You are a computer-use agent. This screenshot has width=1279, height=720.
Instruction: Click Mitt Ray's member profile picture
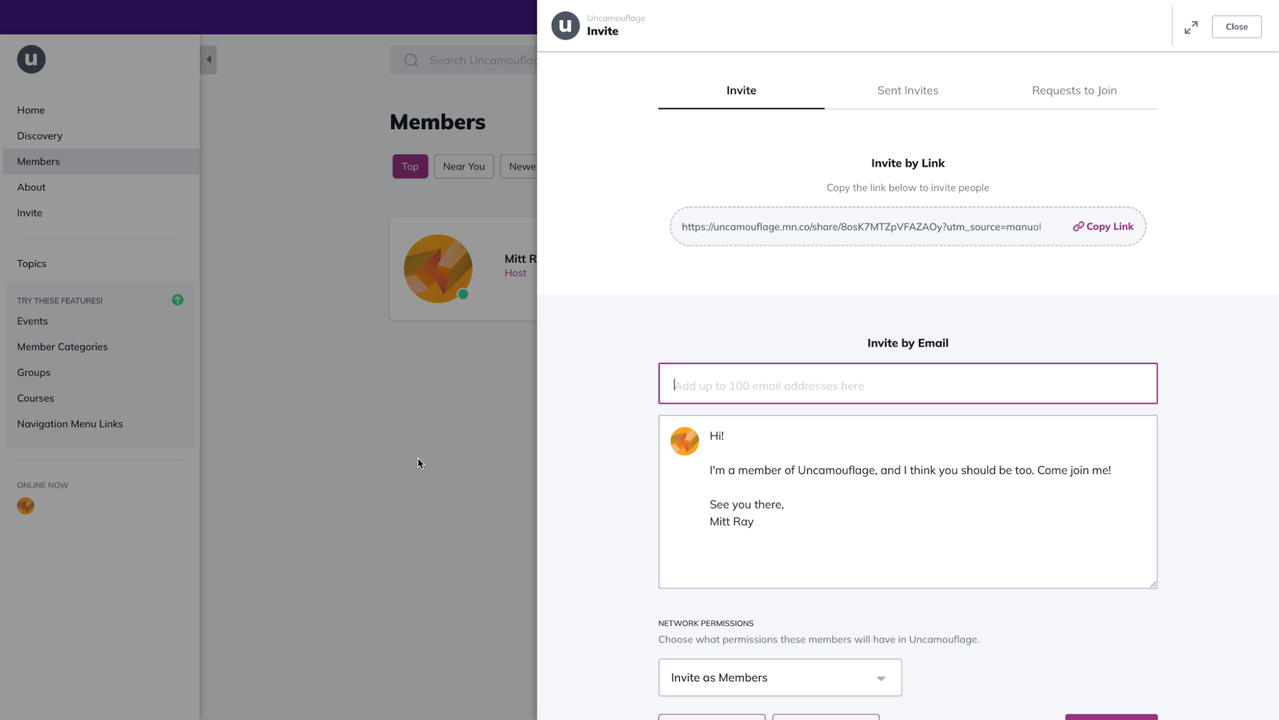click(x=438, y=268)
